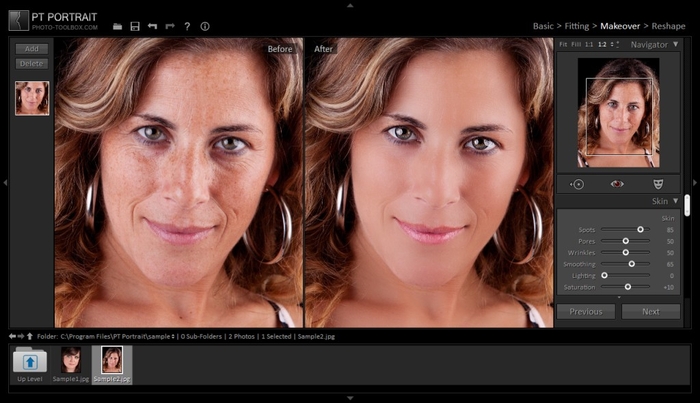
Task: Click the '0 Sub-Folders' status text
Action: (201, 337)
